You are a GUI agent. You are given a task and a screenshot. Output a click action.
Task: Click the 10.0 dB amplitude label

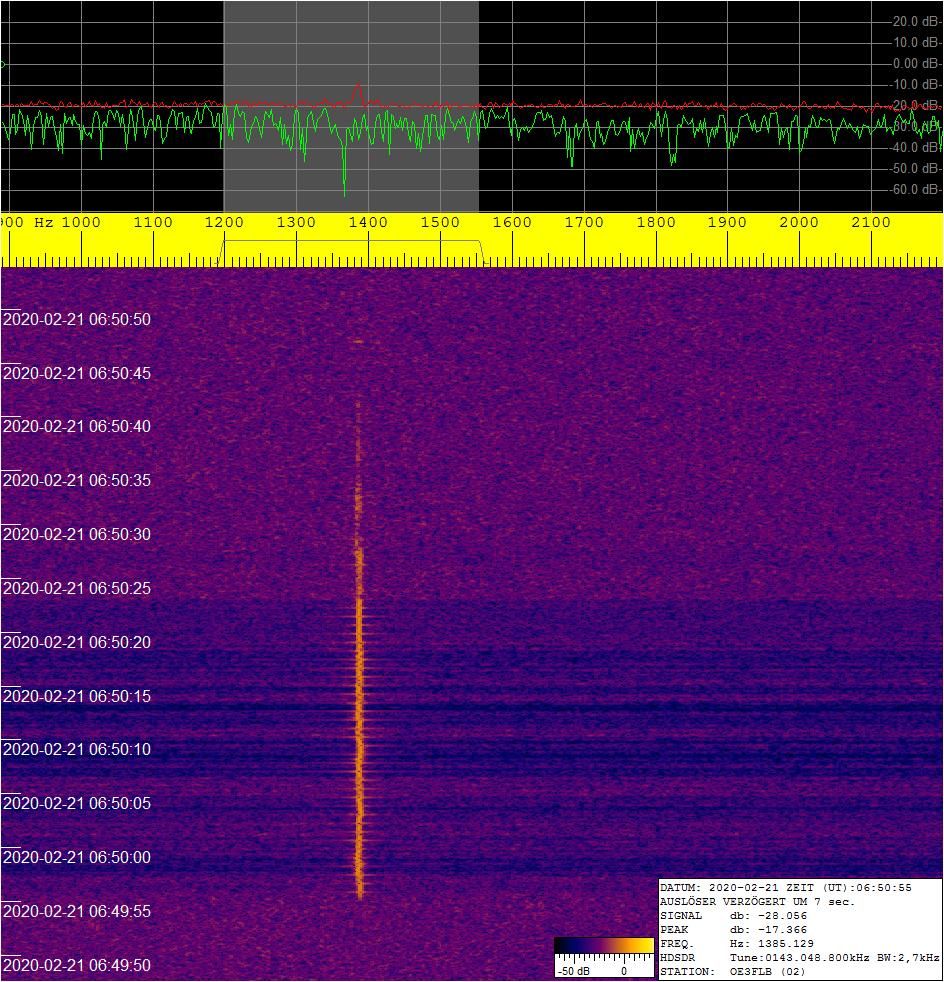916,43
